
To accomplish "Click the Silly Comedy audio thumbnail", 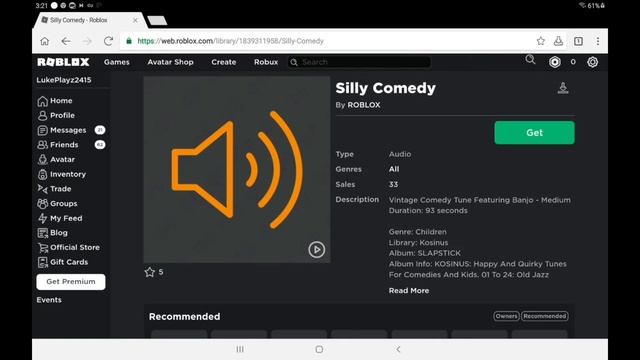I will 237,169.
